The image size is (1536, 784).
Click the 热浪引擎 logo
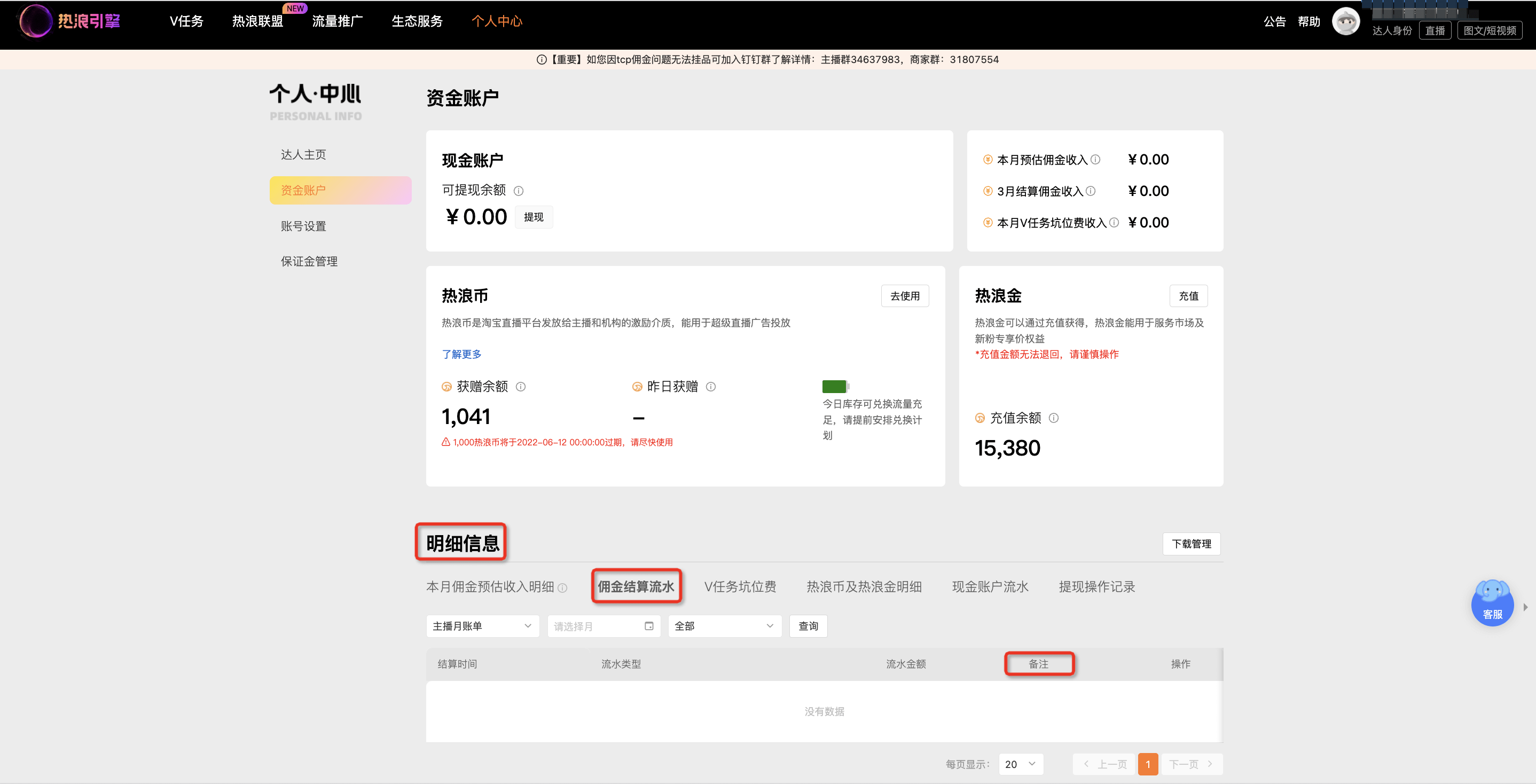[x=70, y=21]
